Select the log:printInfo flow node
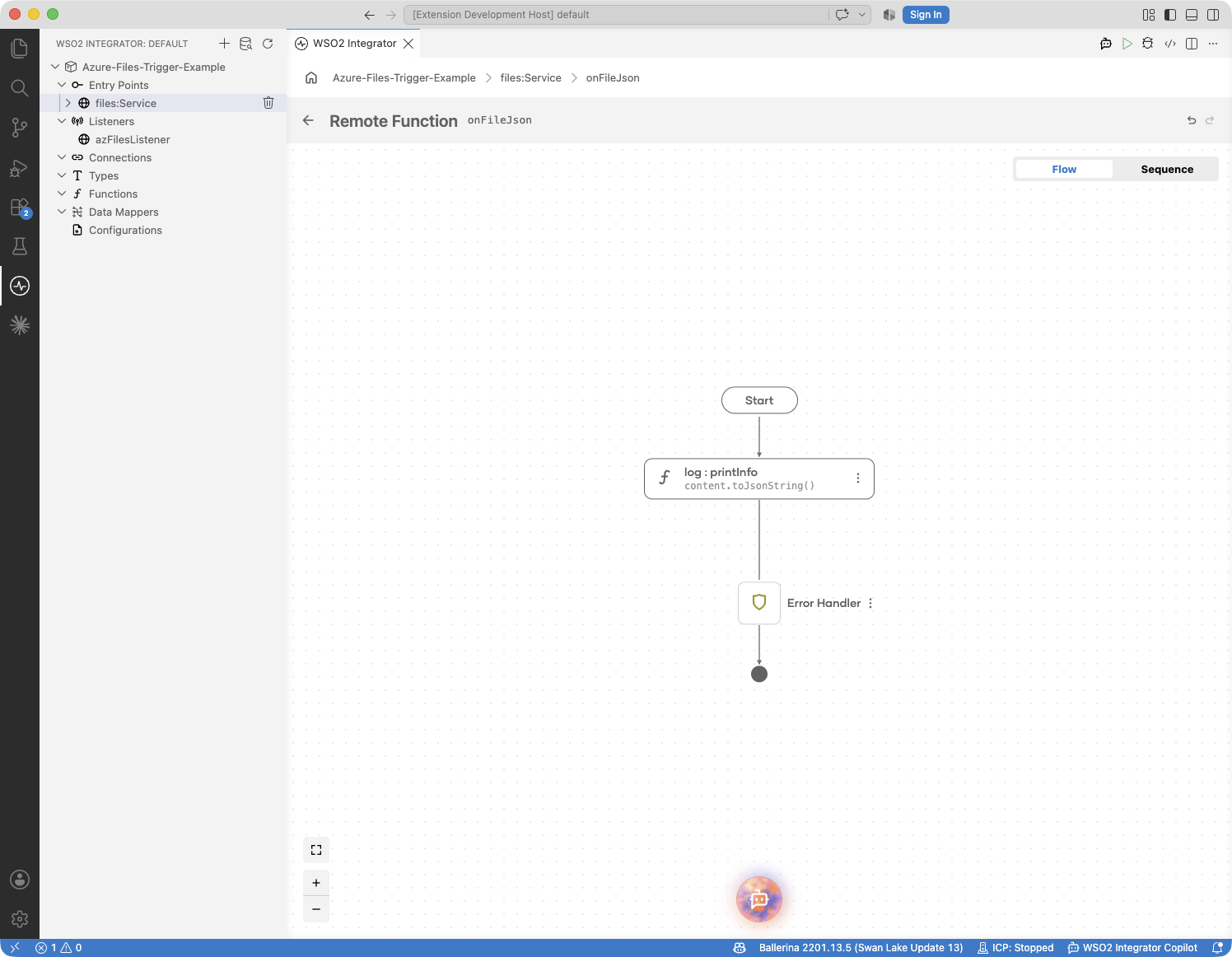The width and height of the screenshot is (1232, 957). pyautogui.click(x=759, y=478)
